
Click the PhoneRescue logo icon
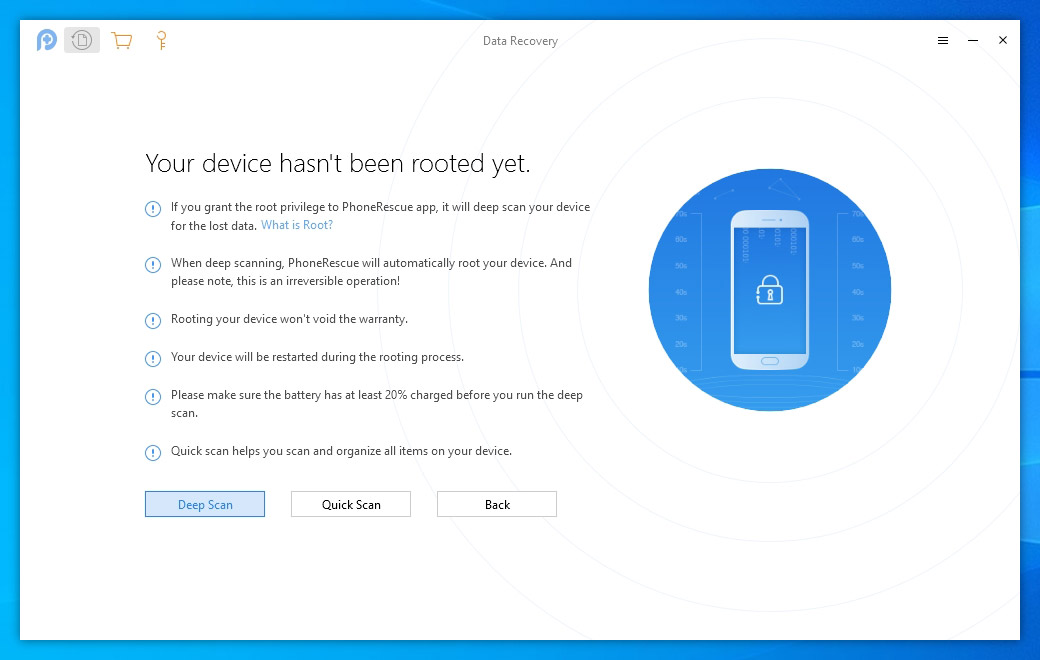pyautogui.click(x=46, y=40)
